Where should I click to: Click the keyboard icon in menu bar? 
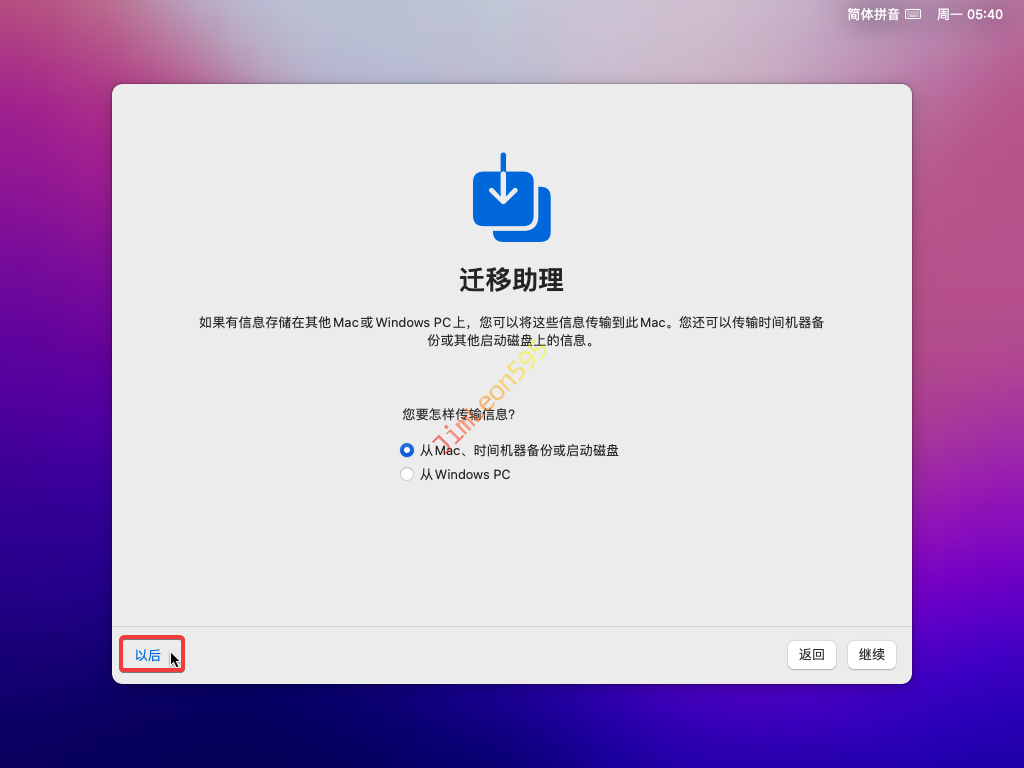click(912, 14)
